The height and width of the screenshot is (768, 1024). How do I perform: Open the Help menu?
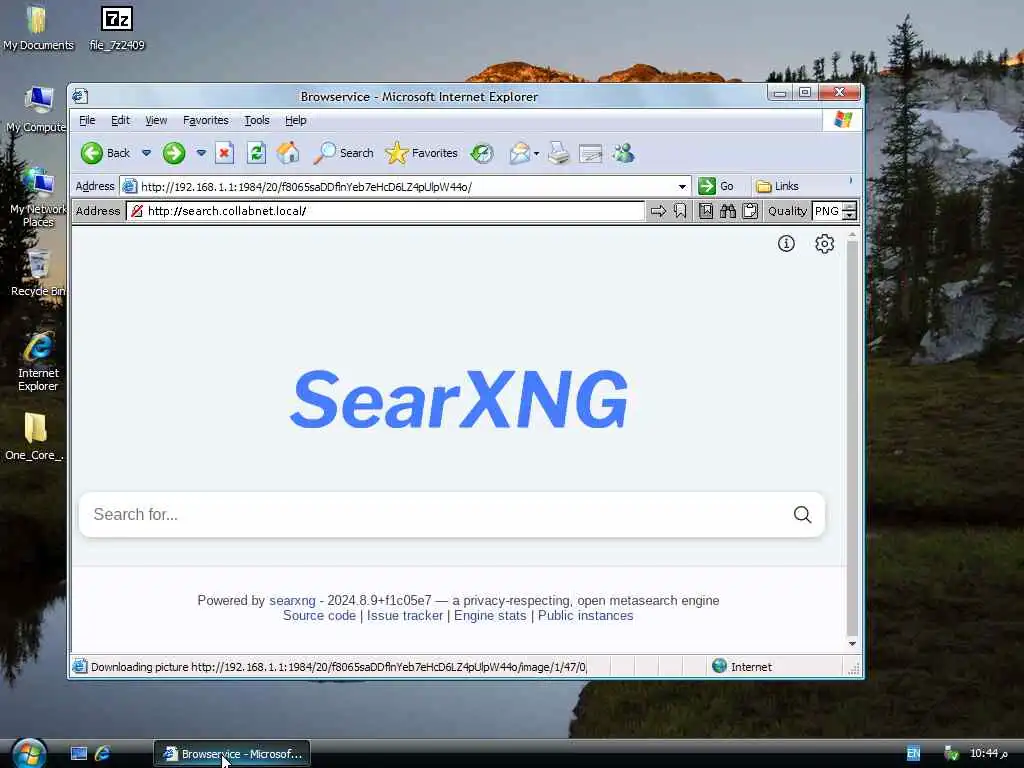296,120
